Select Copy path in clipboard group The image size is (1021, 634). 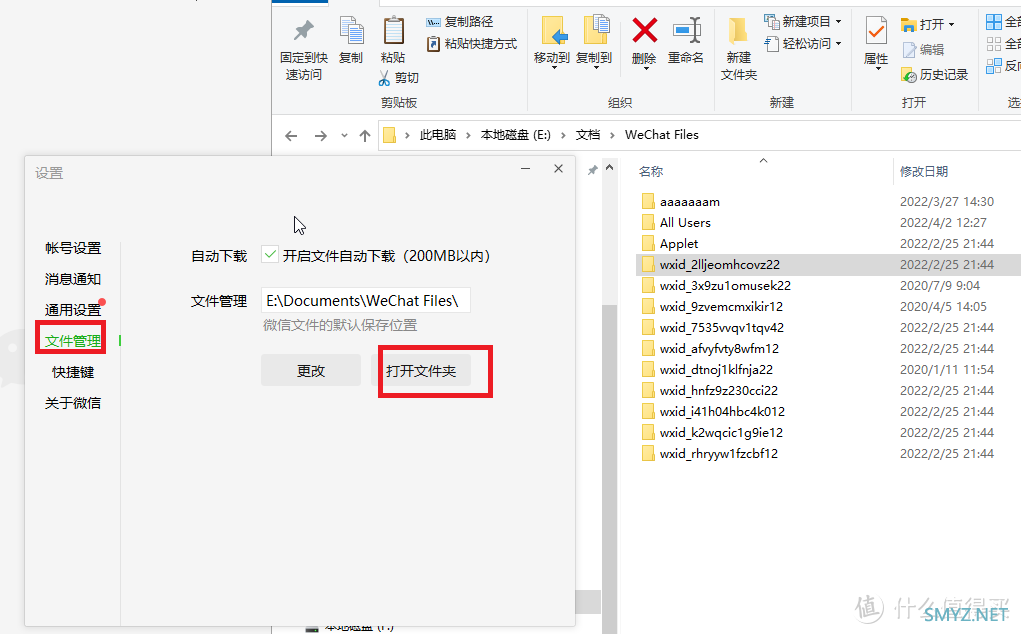[460, 21]
